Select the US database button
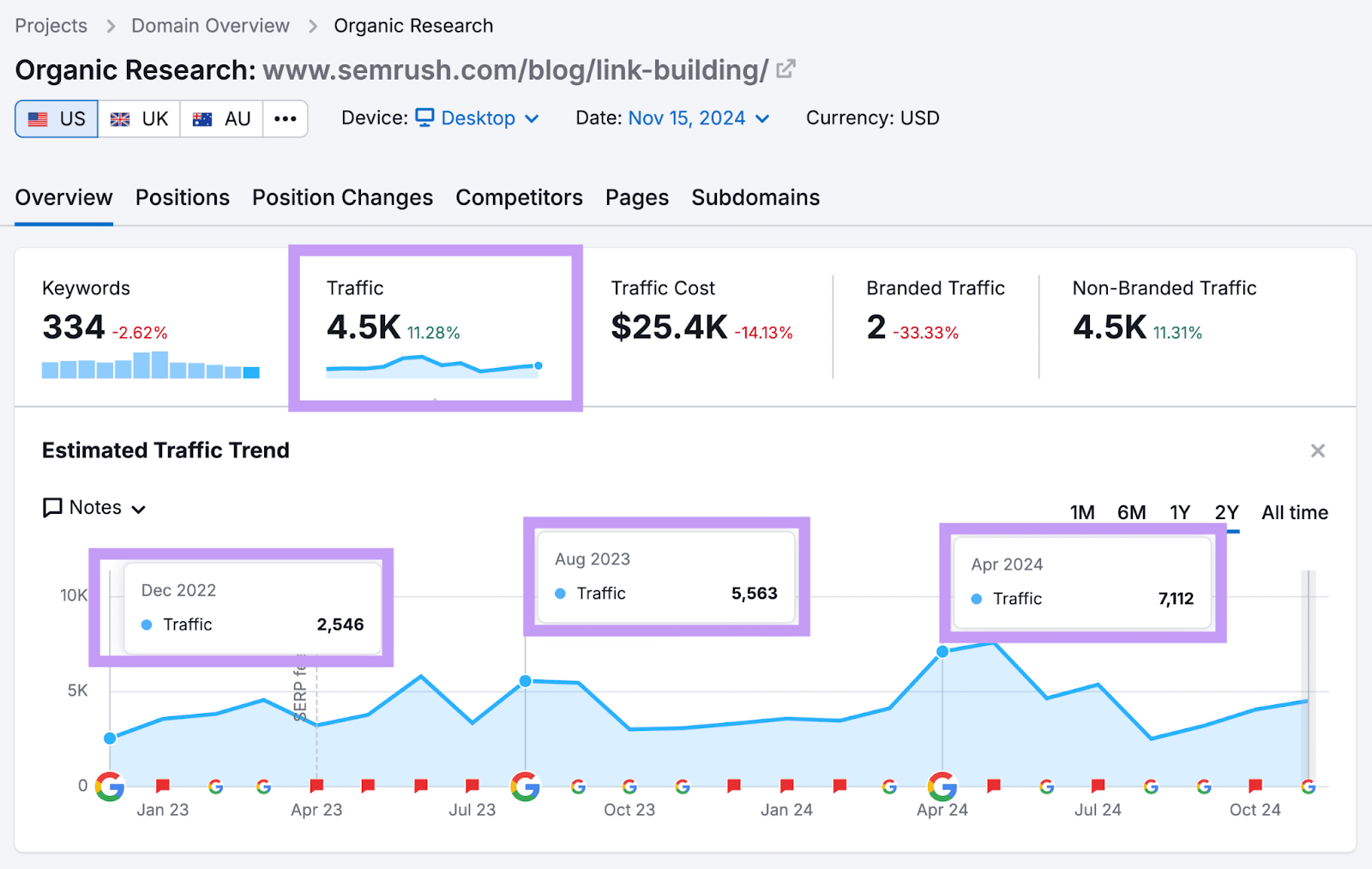This screenshot has height=869, width=1372. [57, 118]
